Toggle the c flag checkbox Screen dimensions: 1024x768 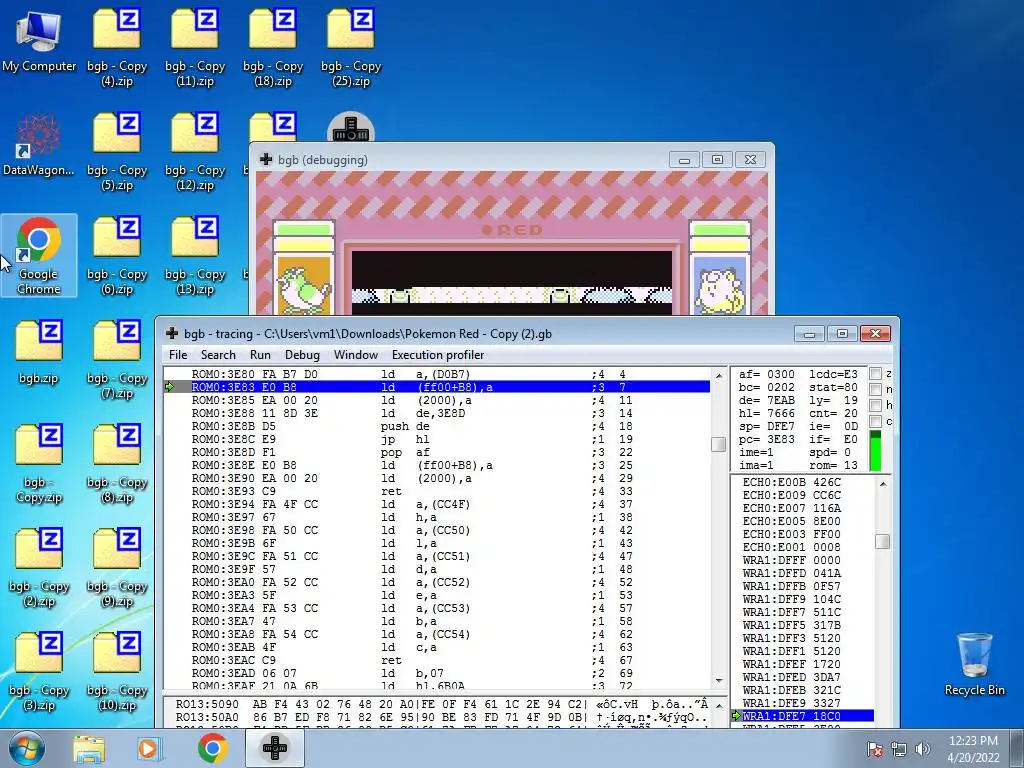[875, 421]
